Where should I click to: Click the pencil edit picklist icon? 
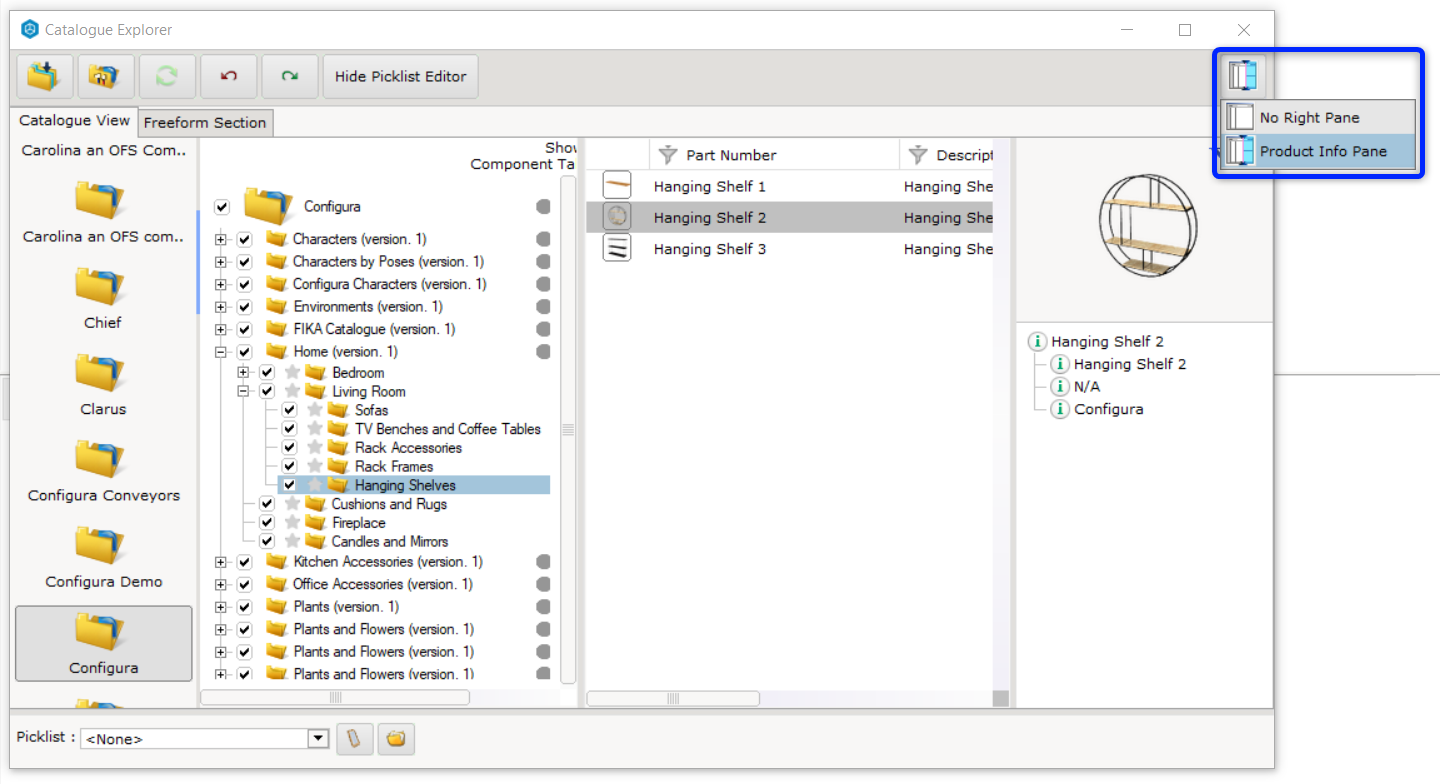point(354,739)
